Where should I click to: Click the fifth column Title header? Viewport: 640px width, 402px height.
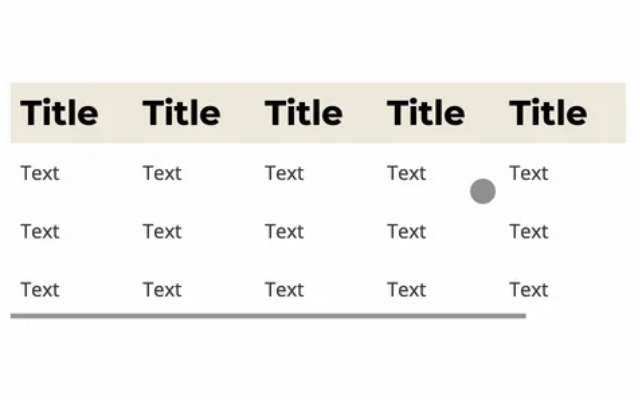(x=547, y=113)
